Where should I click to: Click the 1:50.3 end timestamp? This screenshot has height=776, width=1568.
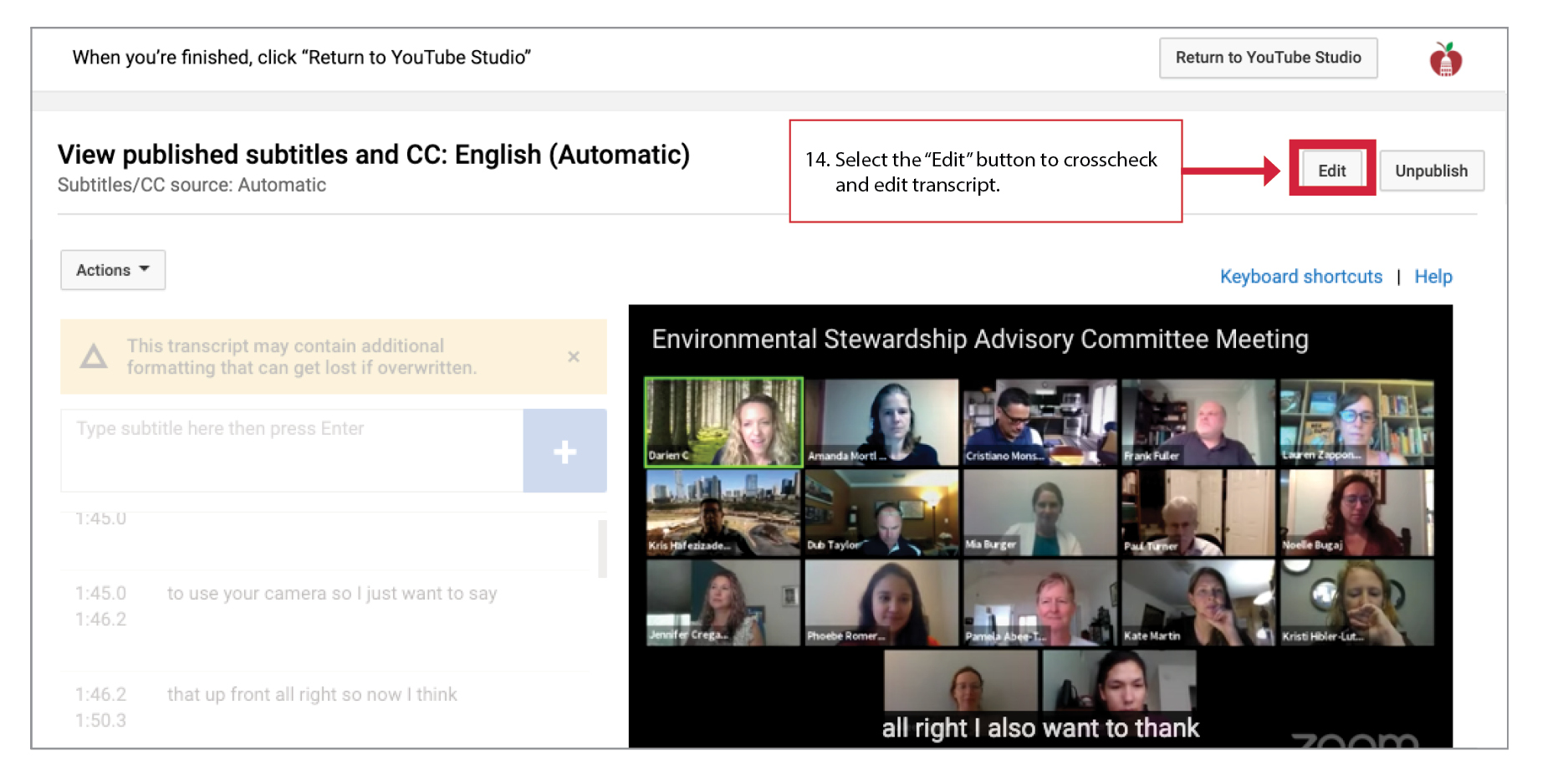coord(100,721)
